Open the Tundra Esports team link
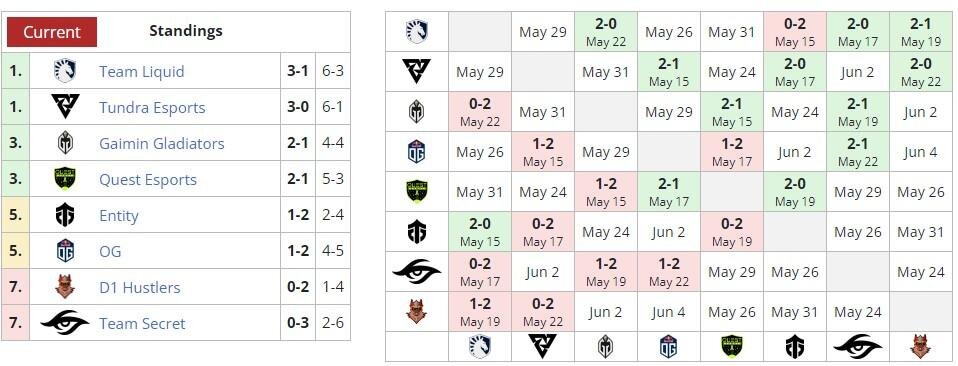Viewport: 958px width, 366px height. point(152,108)
